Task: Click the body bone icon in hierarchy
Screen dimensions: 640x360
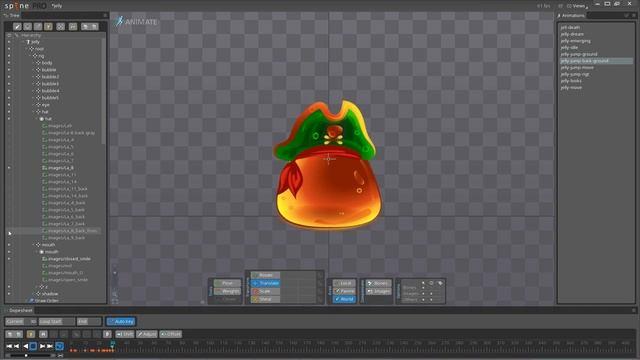Action: click(38, 63)
